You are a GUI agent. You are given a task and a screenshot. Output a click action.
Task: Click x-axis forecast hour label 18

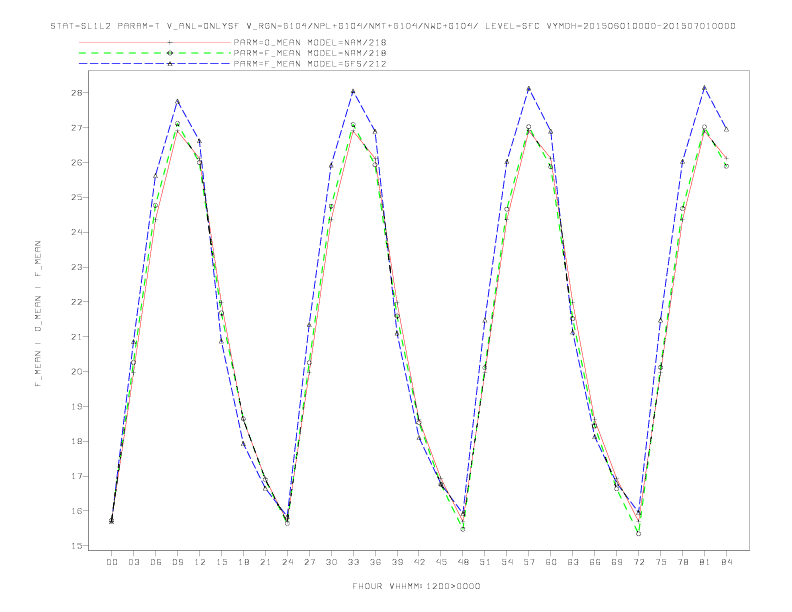(x=243, y=562)
